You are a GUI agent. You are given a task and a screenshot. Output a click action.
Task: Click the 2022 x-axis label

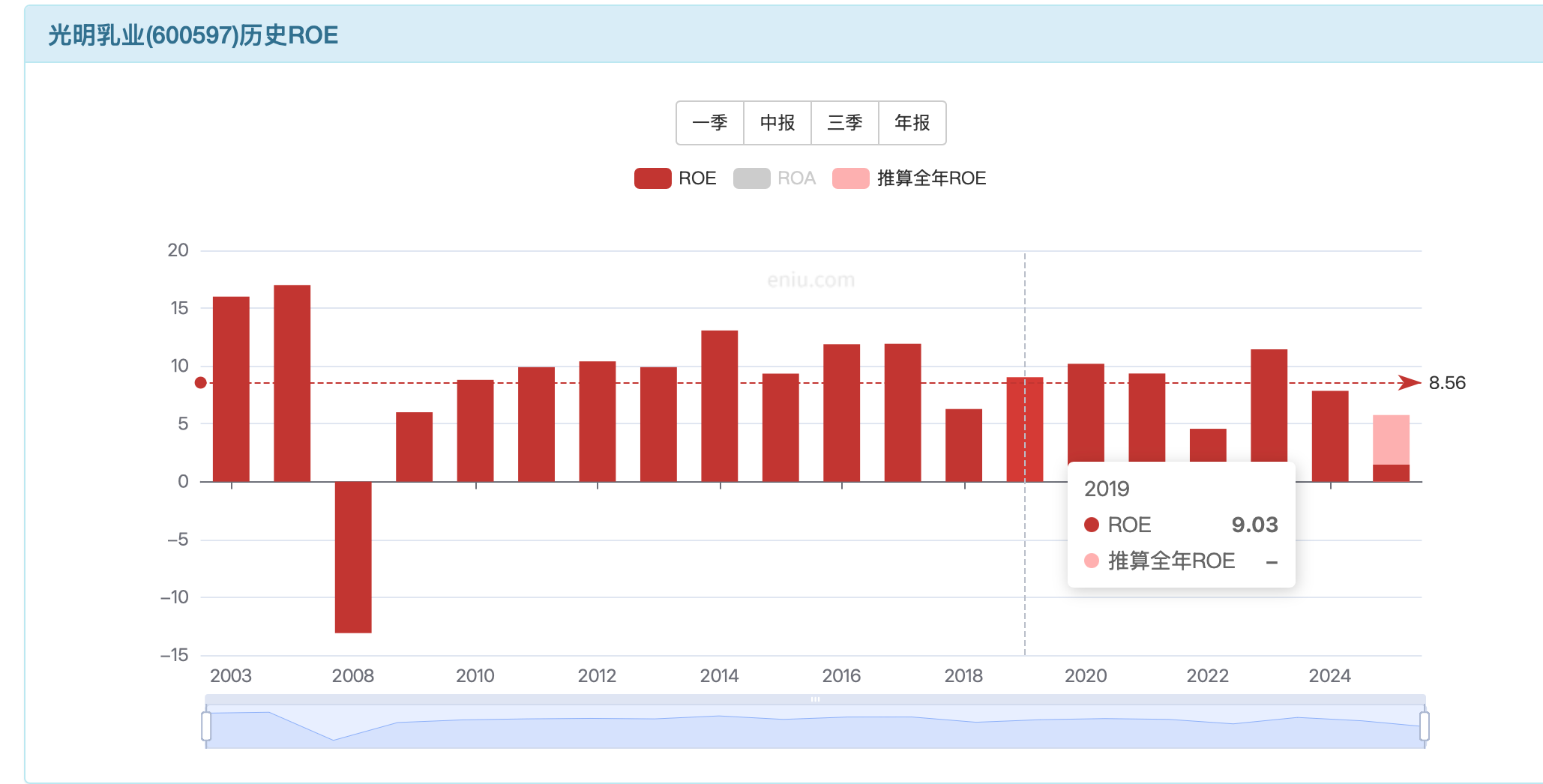pos(1208,676)
